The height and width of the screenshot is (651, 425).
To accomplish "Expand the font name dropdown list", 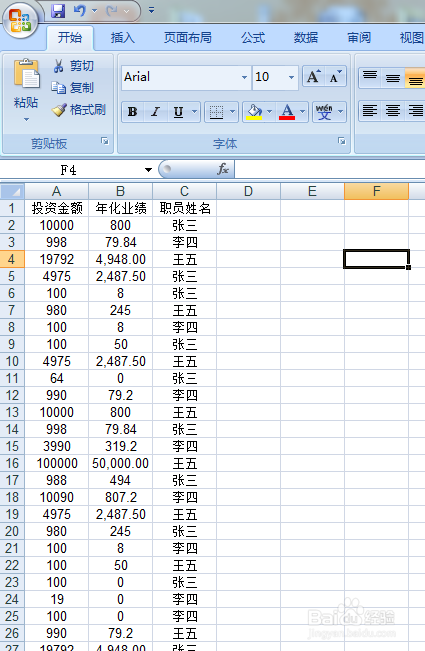I will (x=244, y=77).
